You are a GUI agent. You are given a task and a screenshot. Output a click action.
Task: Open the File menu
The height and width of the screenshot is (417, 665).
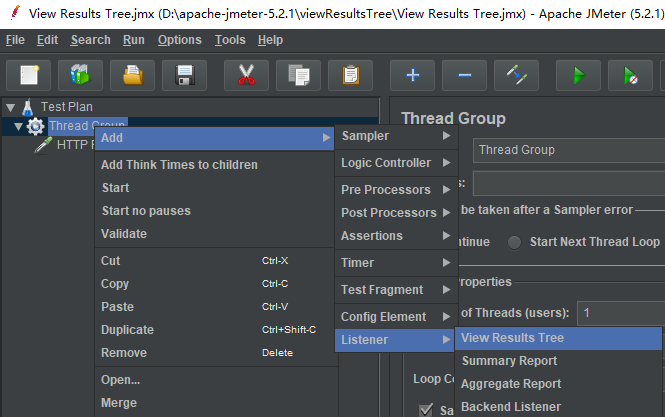(15, 40)
